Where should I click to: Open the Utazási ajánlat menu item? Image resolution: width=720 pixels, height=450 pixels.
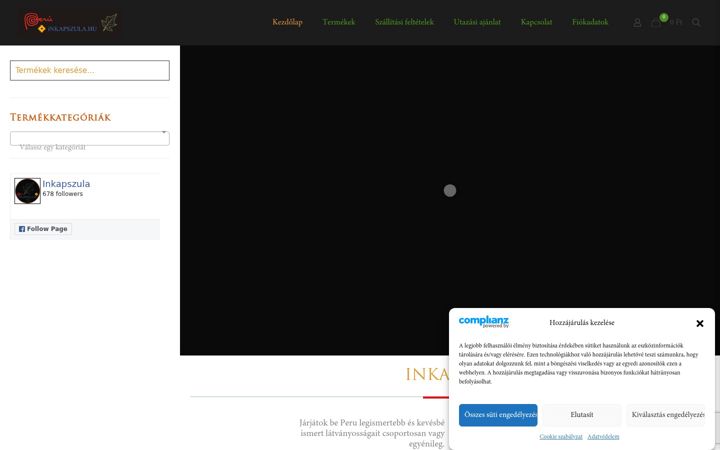pos(477,22)
